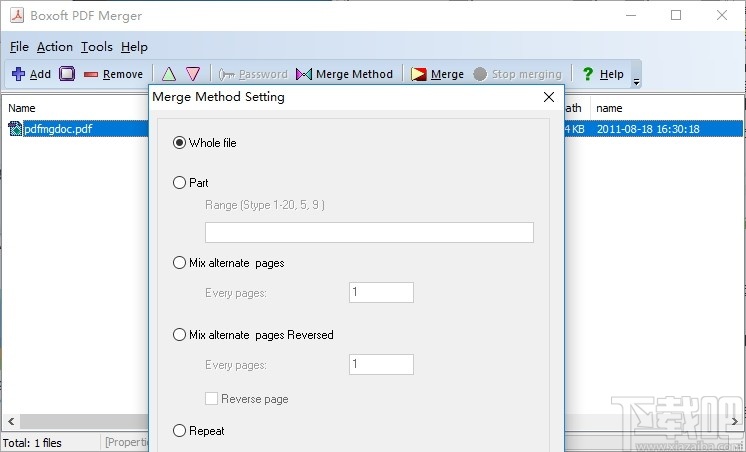Click the lowercase name column header
The height and width of the screenshot is (452, 746).
coord(609,108)
